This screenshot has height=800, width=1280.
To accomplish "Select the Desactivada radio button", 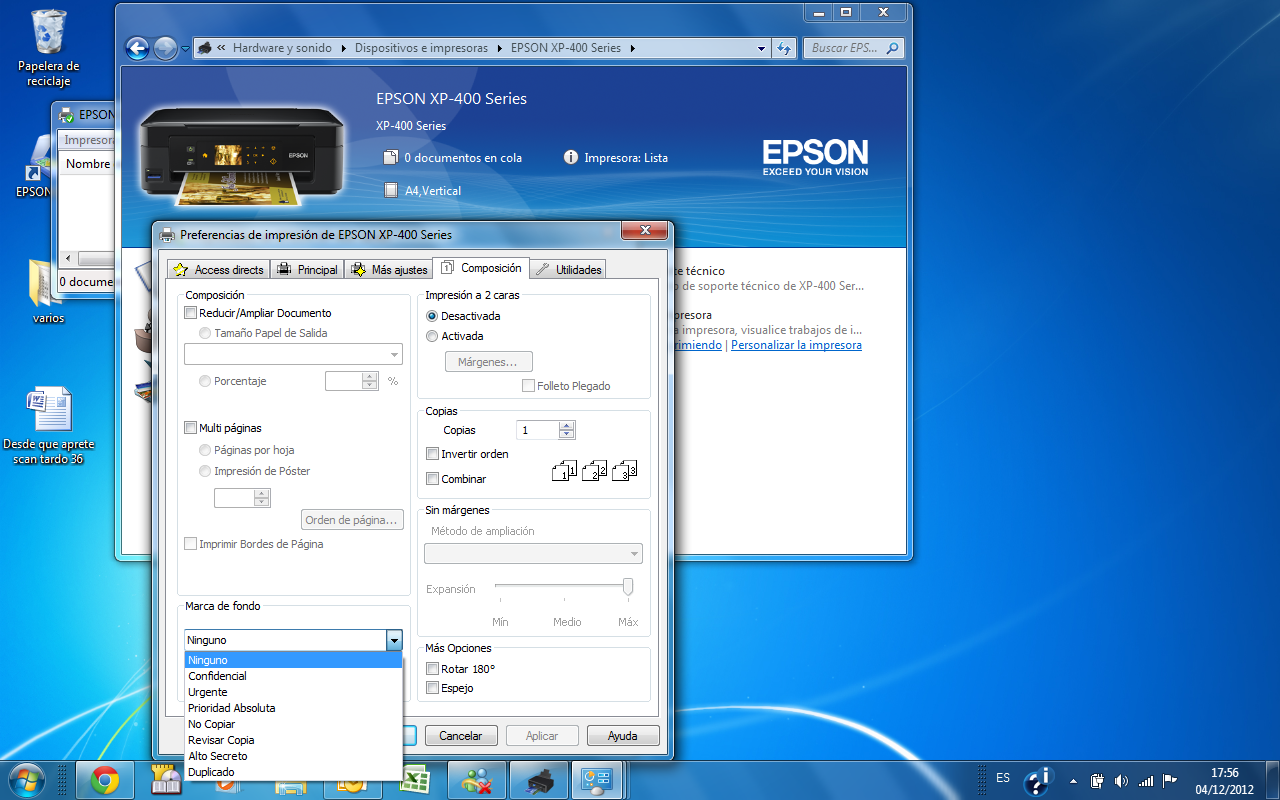I will [432, 316].
